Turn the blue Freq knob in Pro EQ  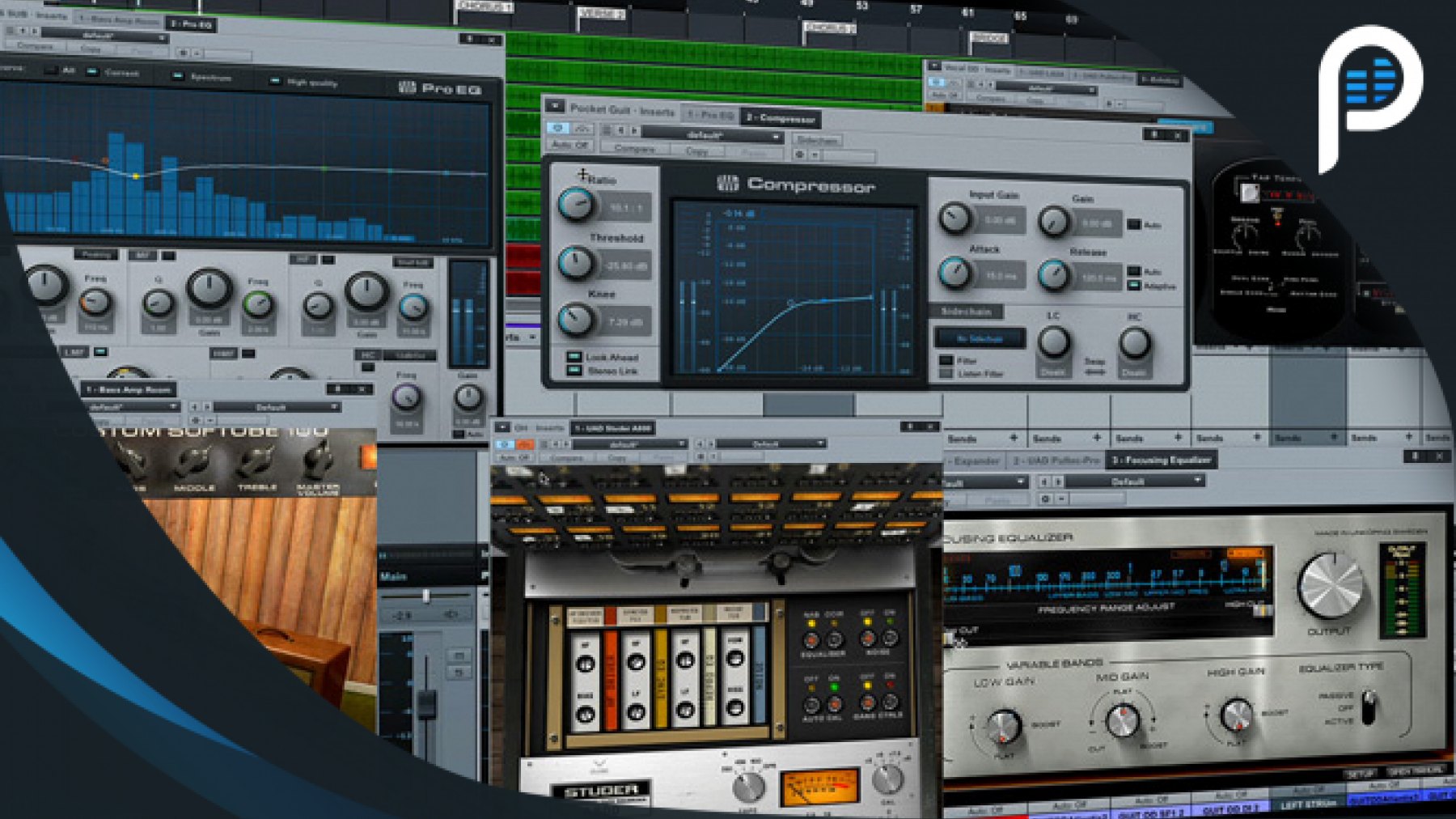tap(413, 307)
